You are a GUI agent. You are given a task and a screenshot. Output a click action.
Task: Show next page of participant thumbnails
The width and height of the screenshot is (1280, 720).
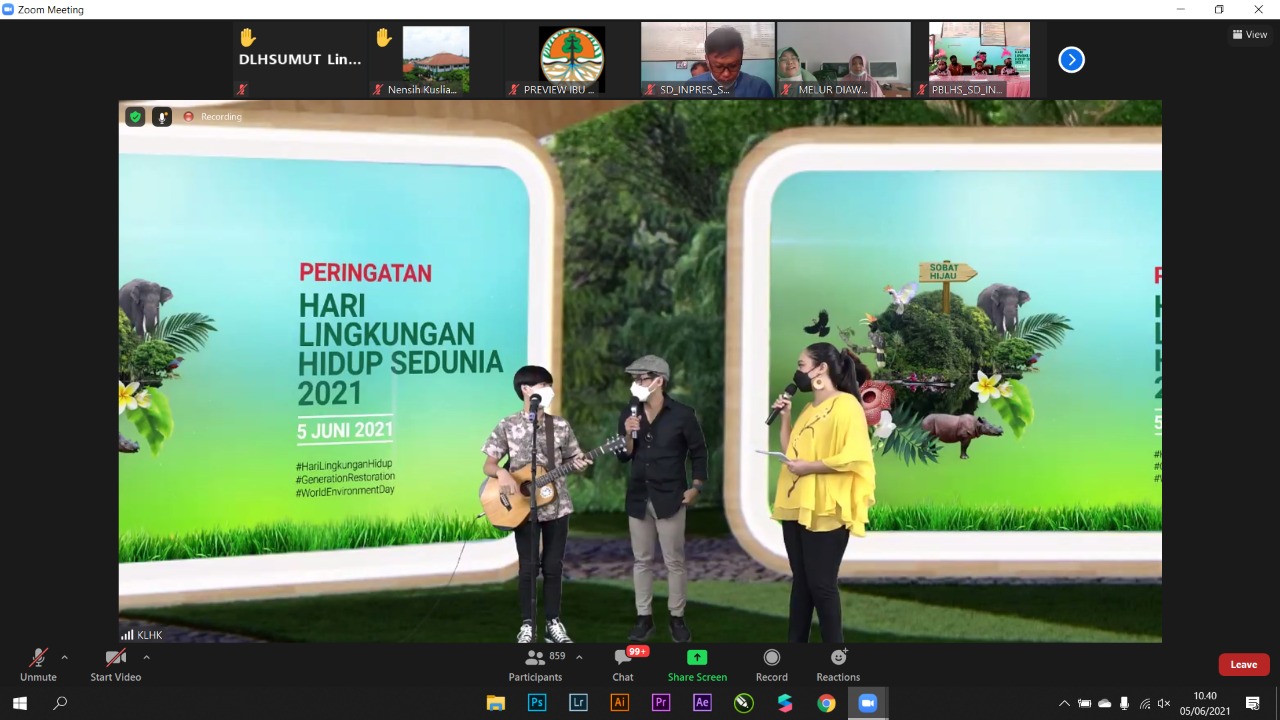[x=1071, y=60]
